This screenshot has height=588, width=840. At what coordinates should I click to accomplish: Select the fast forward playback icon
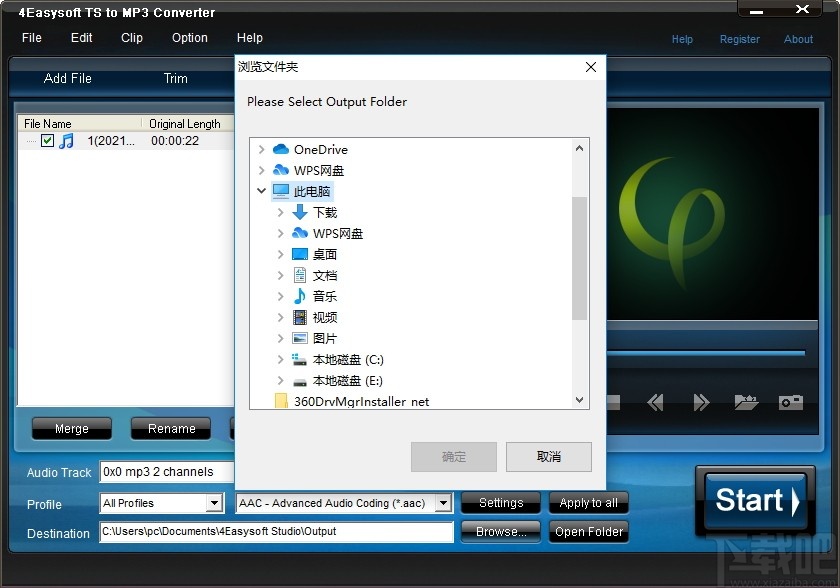700,401
